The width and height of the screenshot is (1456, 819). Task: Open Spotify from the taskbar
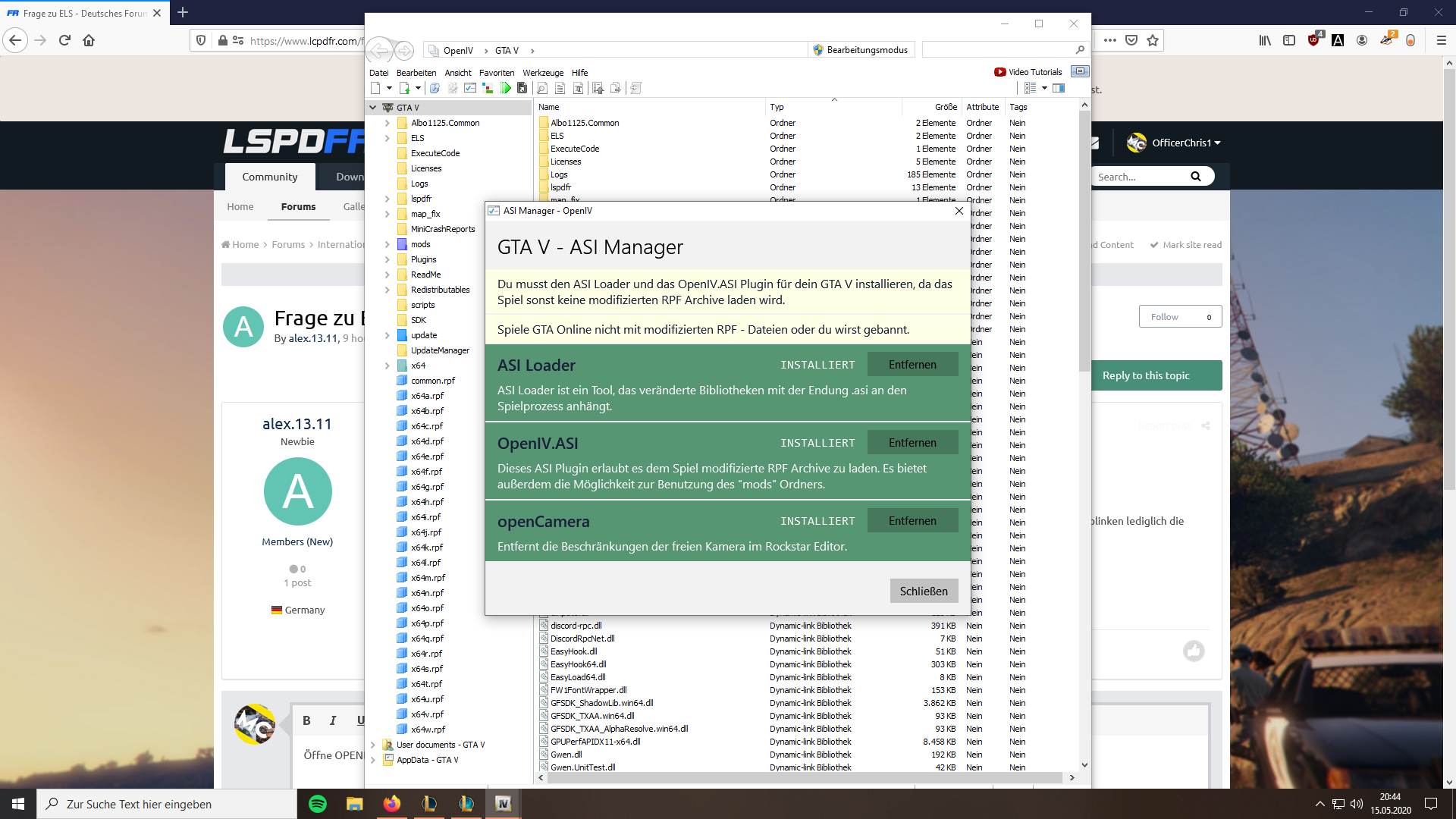(x=318, y=804)
